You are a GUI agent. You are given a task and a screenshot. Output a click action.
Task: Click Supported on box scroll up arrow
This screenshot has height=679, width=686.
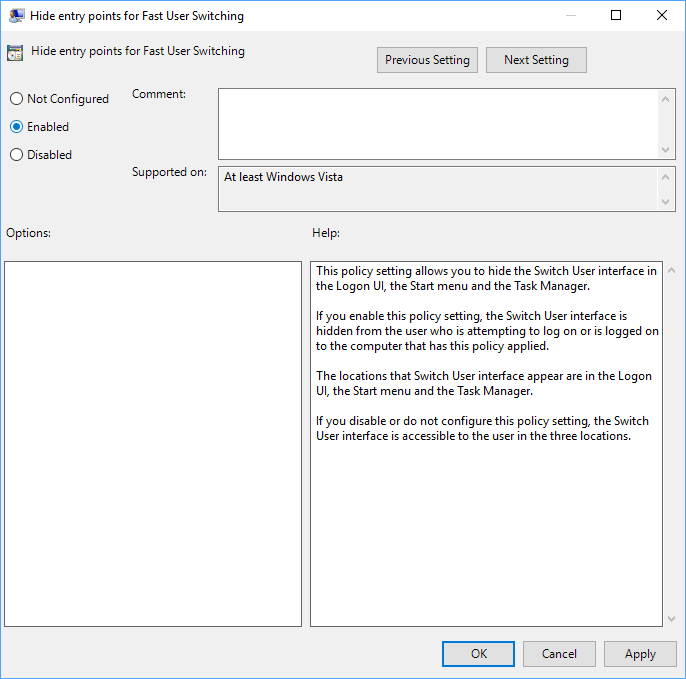tap(667, 177)
